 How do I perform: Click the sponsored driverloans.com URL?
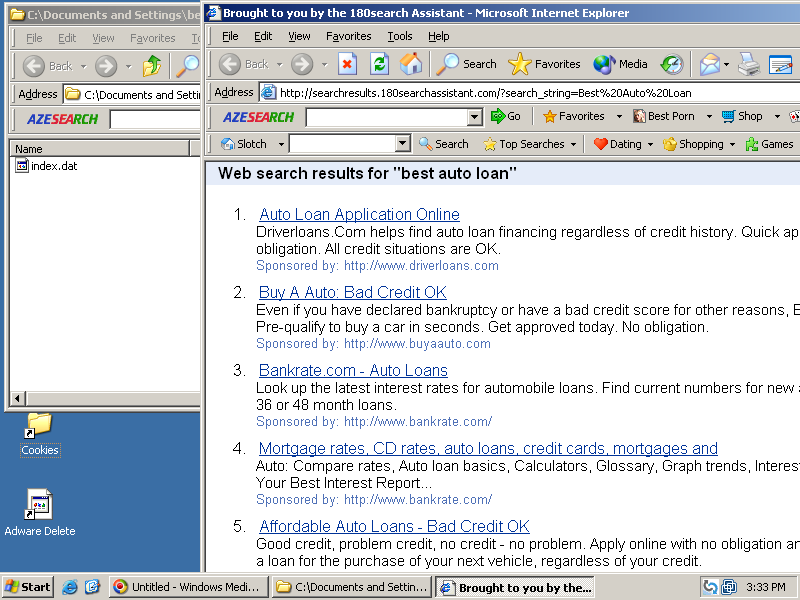(x=421, y=266)
